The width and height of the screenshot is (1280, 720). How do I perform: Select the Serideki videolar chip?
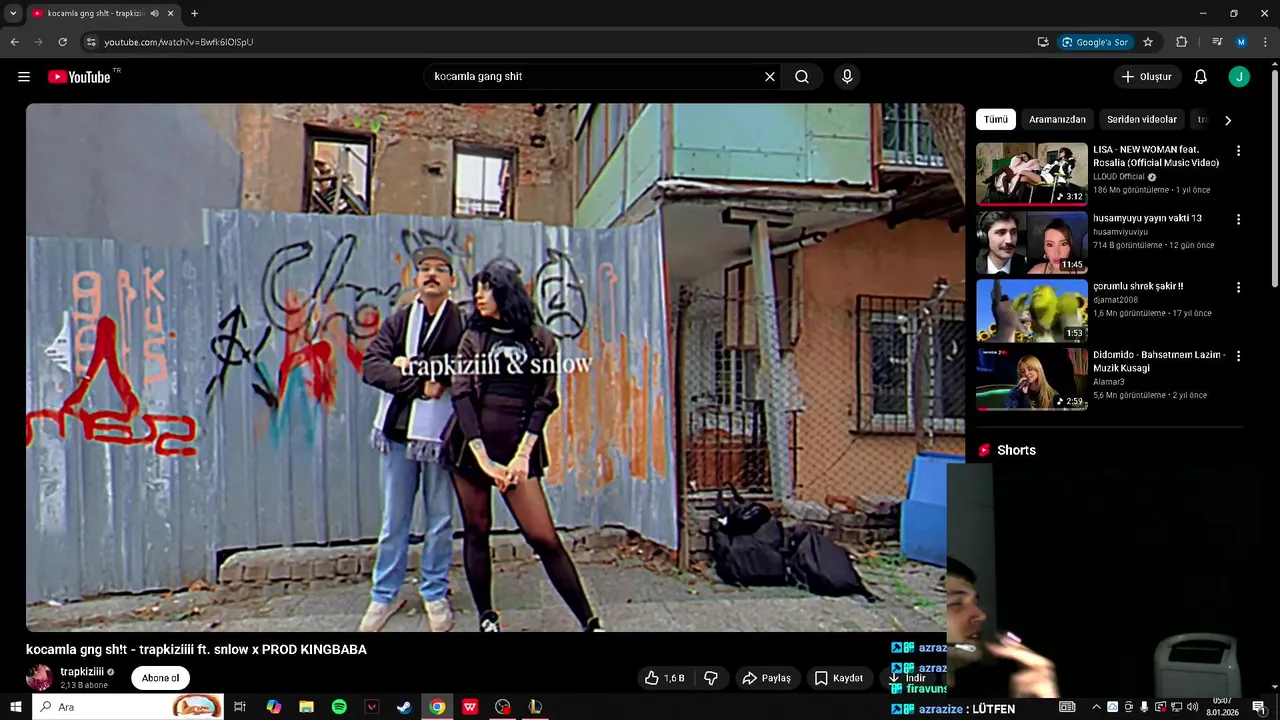pyautogui.click(x=1142, y=119)
